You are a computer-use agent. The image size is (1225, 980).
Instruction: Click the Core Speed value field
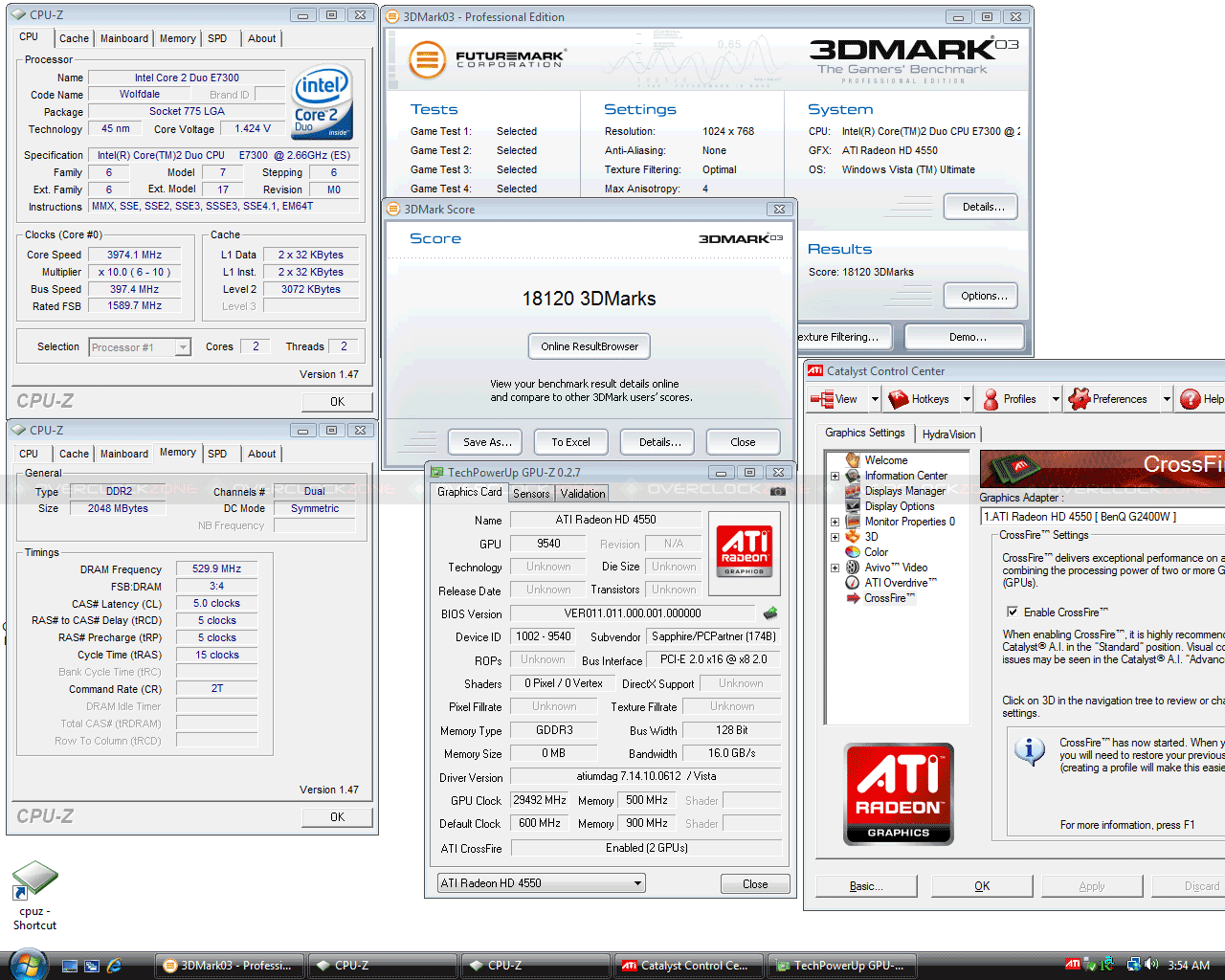coord(134,255)
